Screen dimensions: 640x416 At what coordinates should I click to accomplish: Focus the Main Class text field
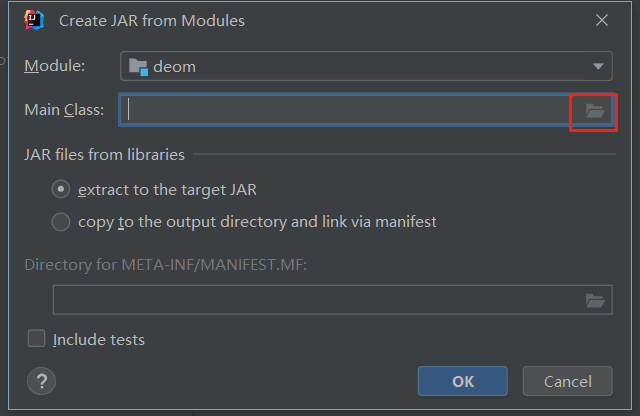(345, 110)
